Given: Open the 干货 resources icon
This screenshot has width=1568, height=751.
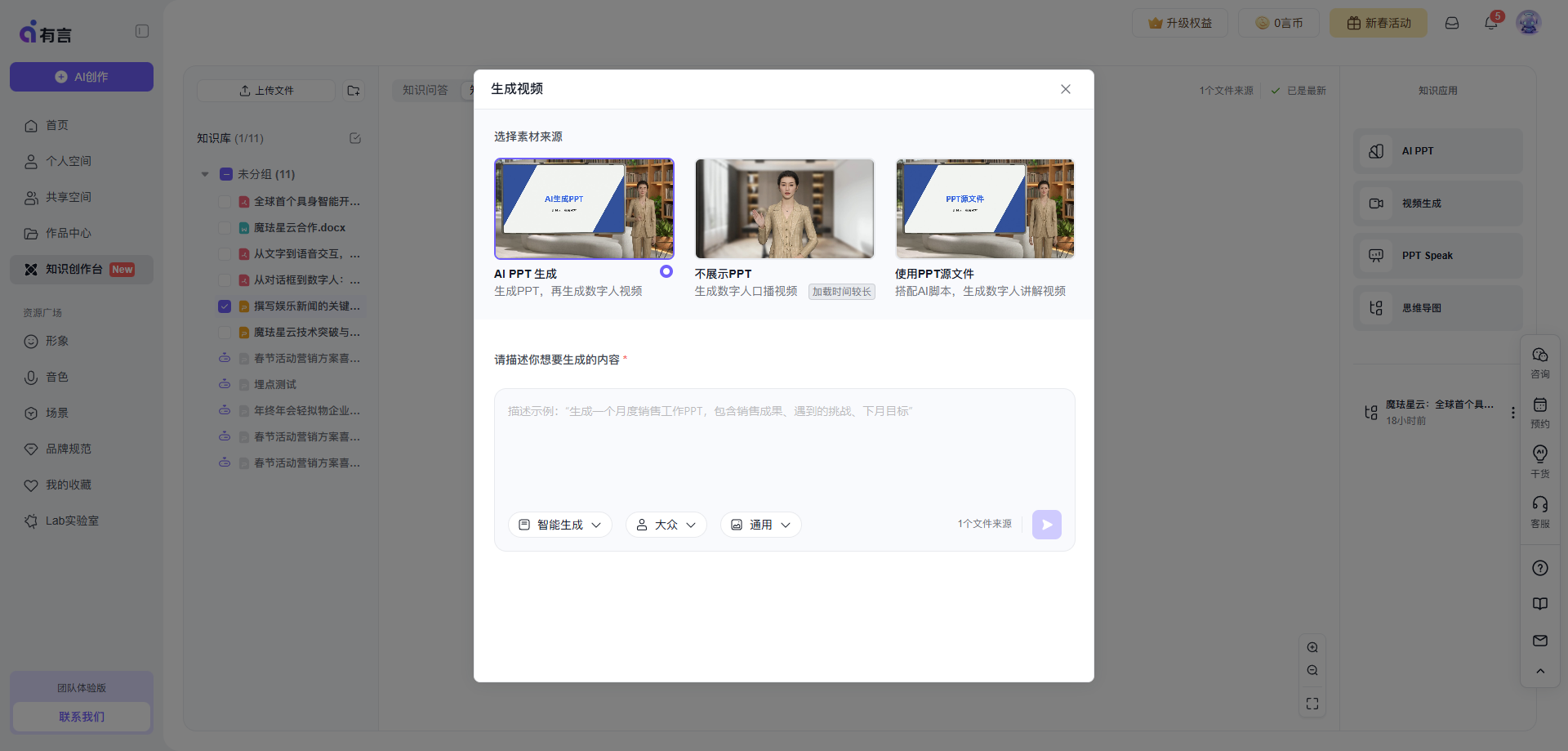Looking at the screenshot, I should 1540,461.
